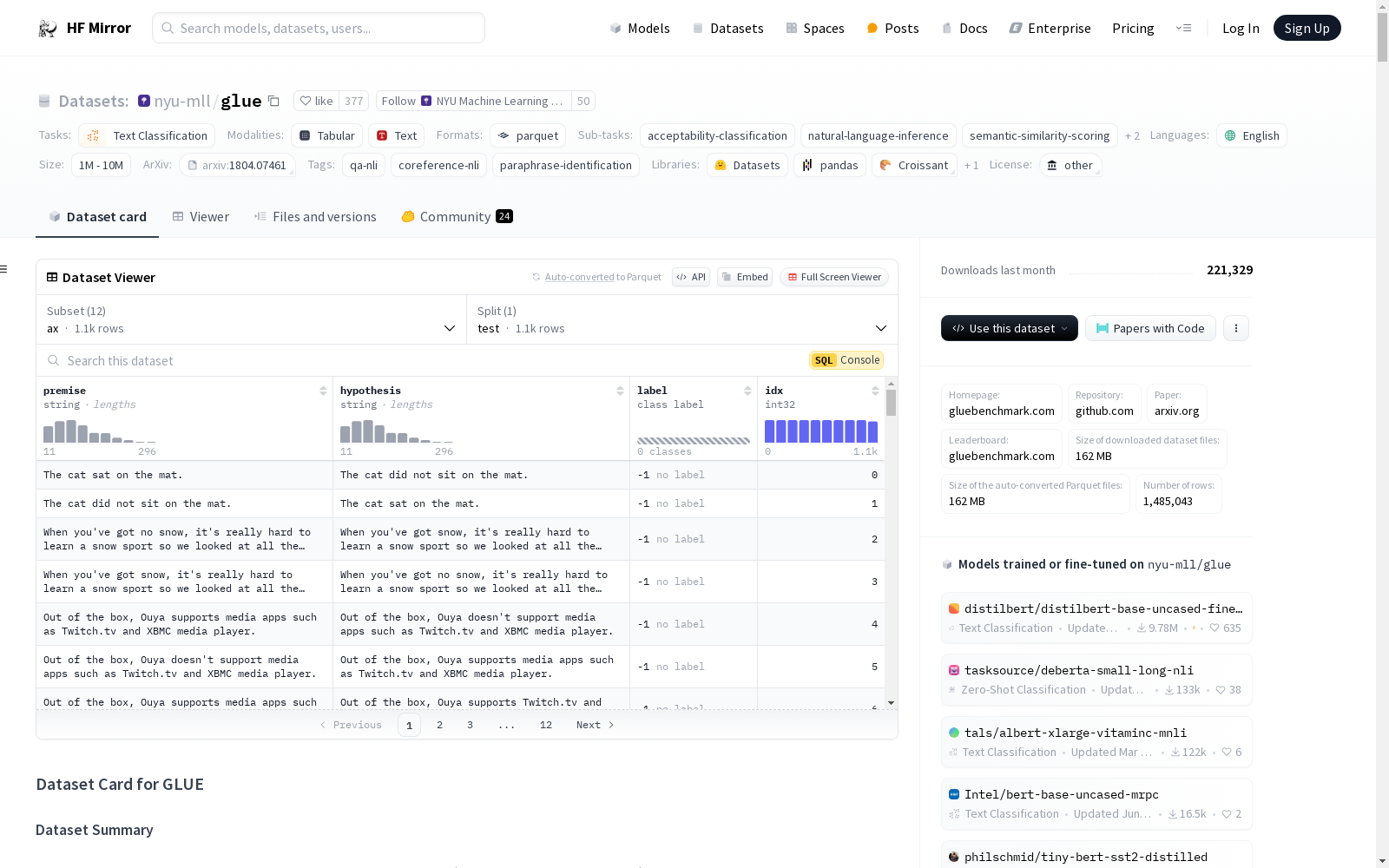Select the English language tag
Image resolution: width=1389 pixels, height=868 pixels.
click(x=1252, y=135)
